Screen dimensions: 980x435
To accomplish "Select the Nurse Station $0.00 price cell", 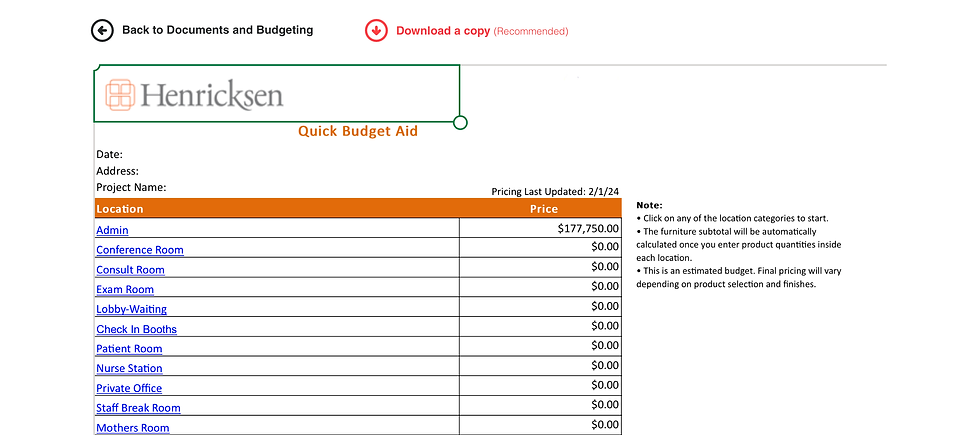I will point(541,366).
